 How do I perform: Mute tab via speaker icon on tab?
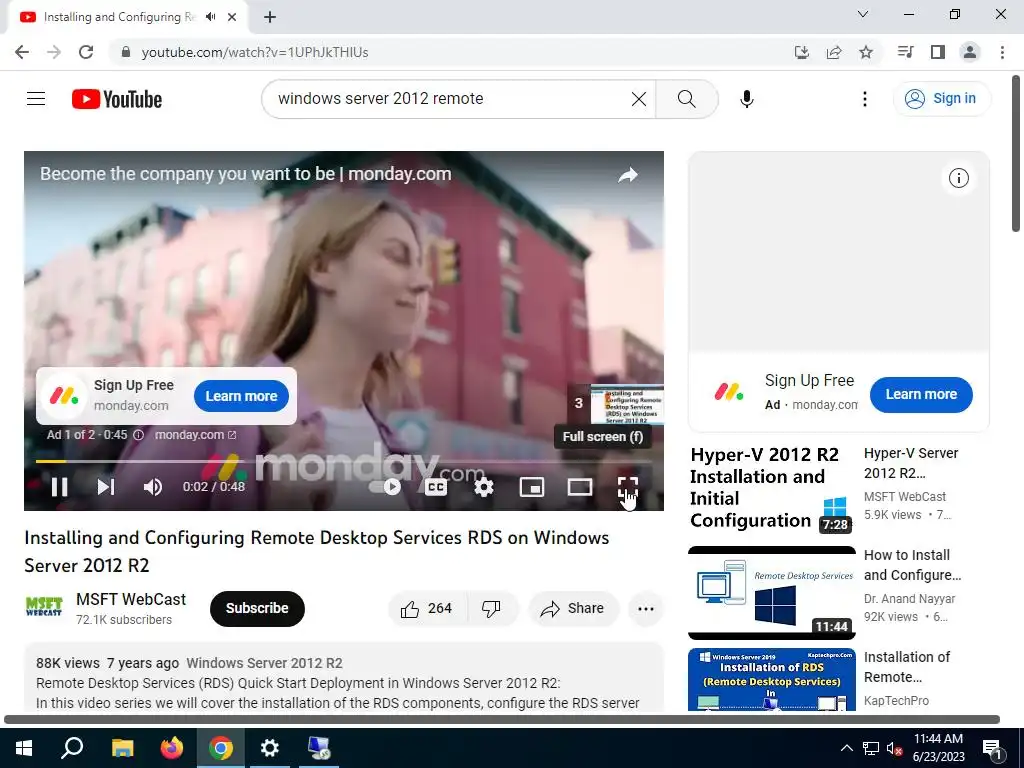pyautogui.click(x=210, y=17)
